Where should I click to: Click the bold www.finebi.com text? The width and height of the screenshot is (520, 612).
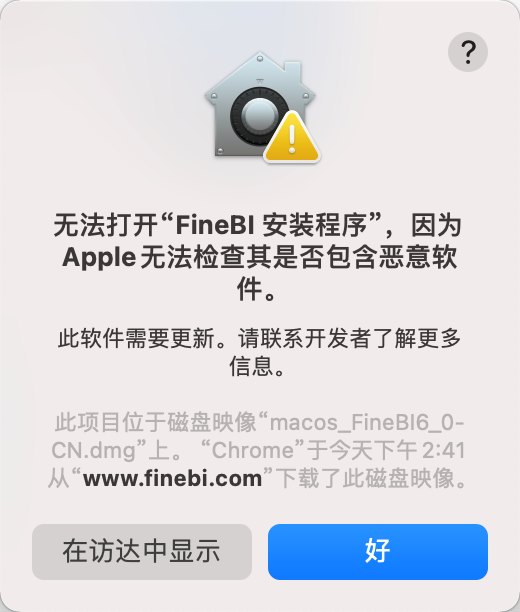click(x=173, y=478)
